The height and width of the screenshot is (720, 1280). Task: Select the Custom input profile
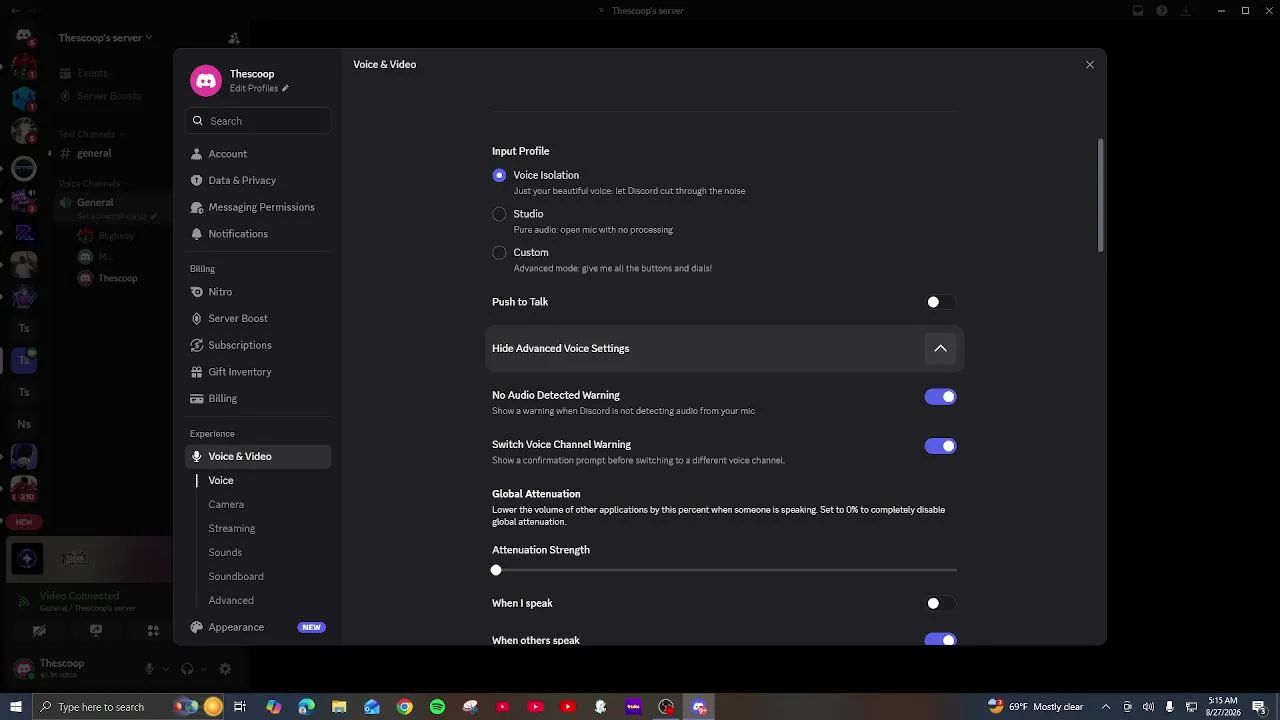point(499,253)
